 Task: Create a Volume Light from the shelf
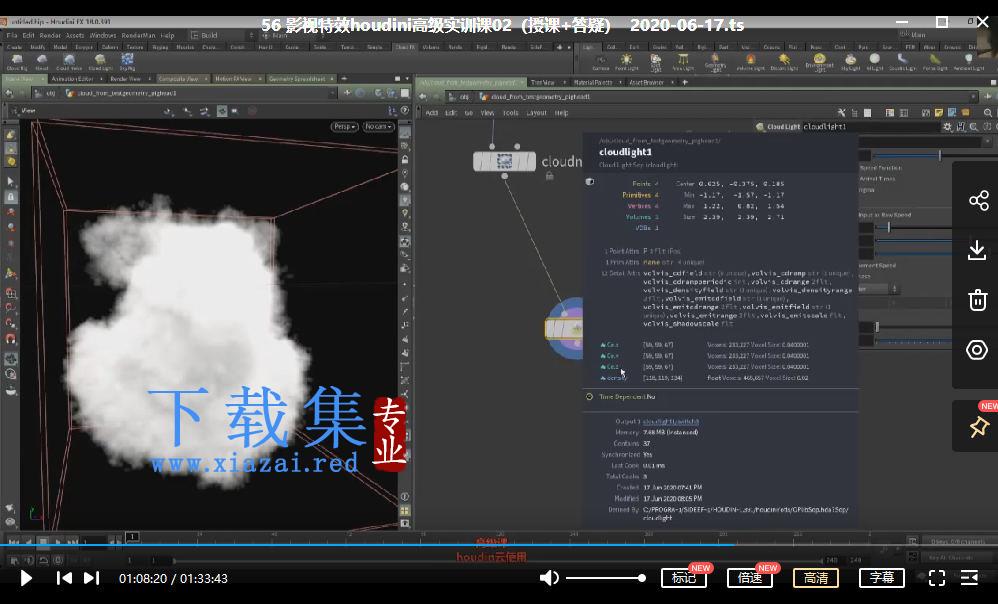(x=750, y=62)
